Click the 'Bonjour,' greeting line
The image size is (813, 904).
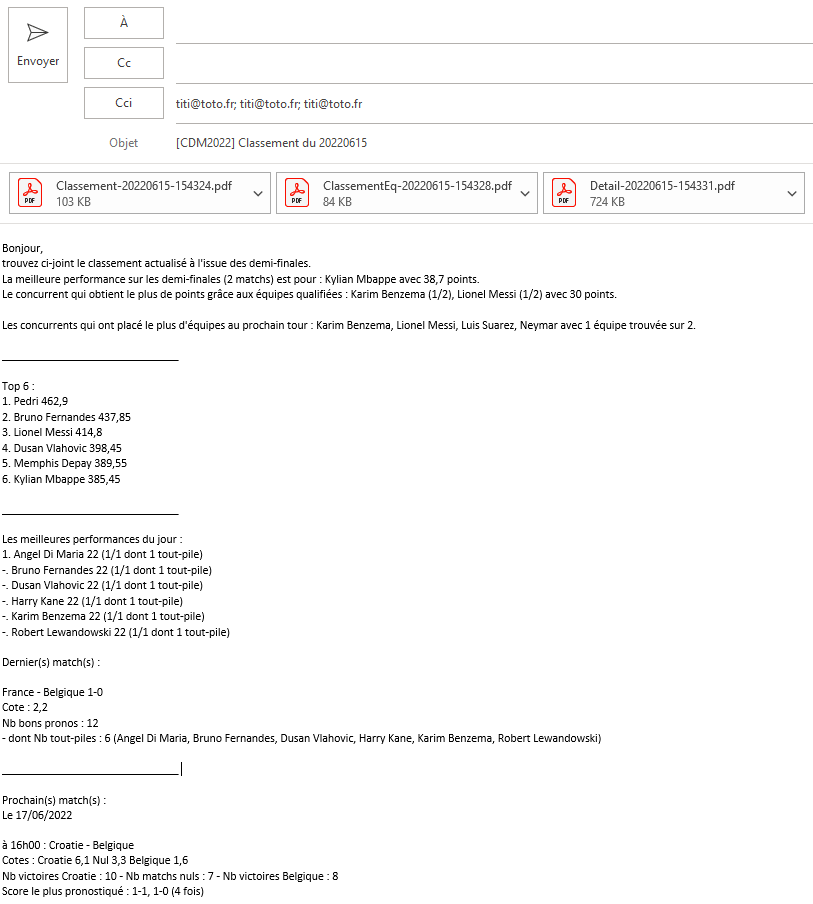click(22, 248)
